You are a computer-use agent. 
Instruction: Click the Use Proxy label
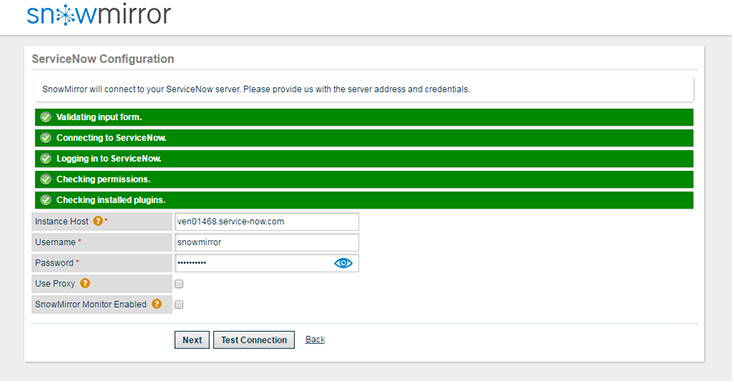click(55, 284)
